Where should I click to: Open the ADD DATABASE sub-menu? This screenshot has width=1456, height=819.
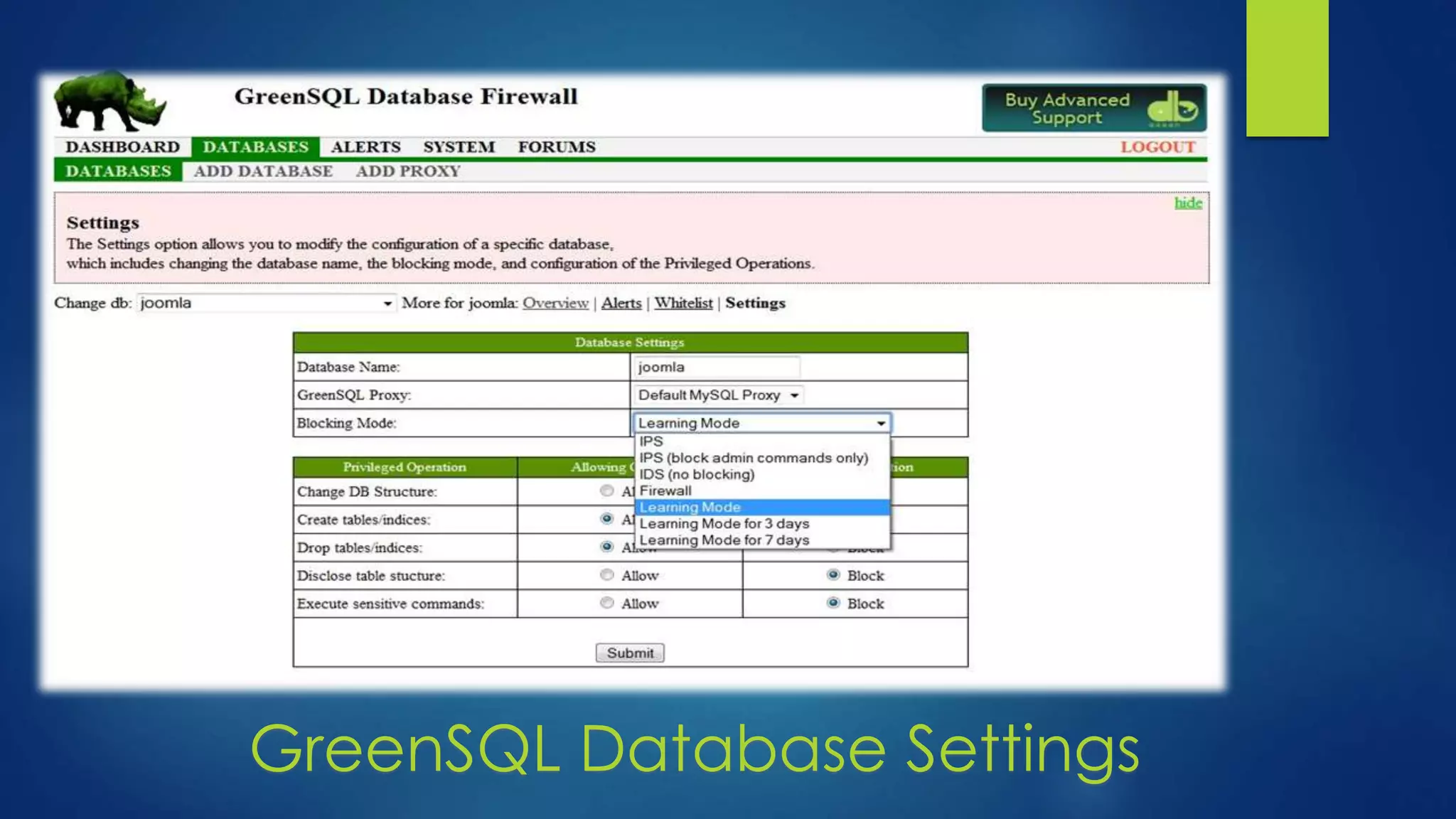click(x=263, y=171)
